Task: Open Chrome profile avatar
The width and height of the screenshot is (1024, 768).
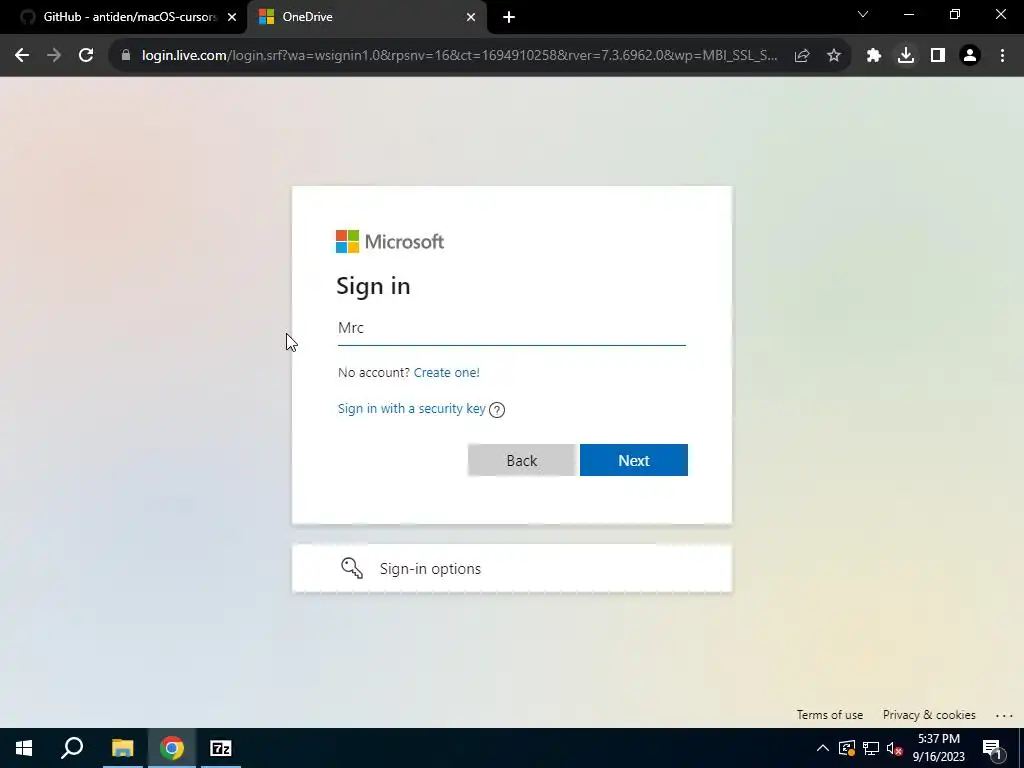Action: tap(970, 56)
